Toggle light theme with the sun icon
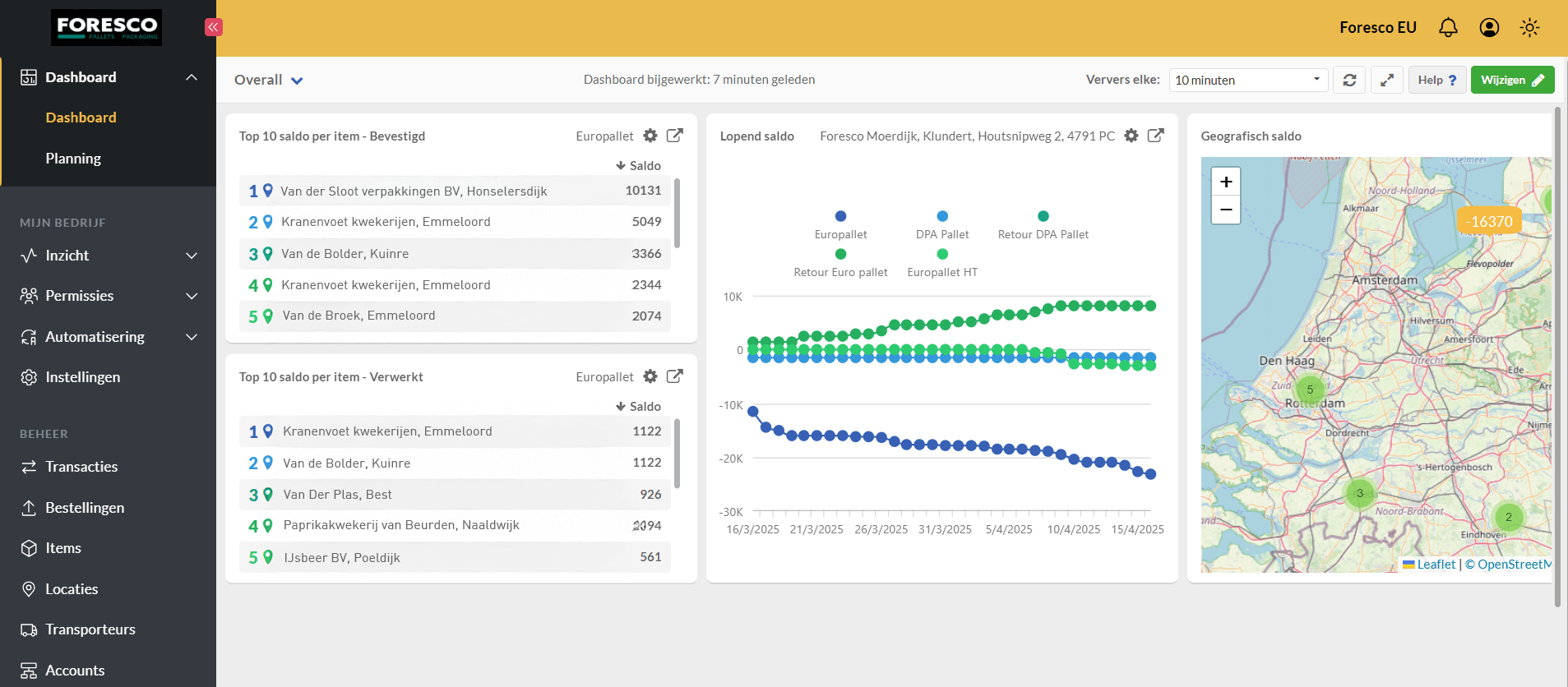This screenshot has width=1568, height=687. coord(1529,28)
